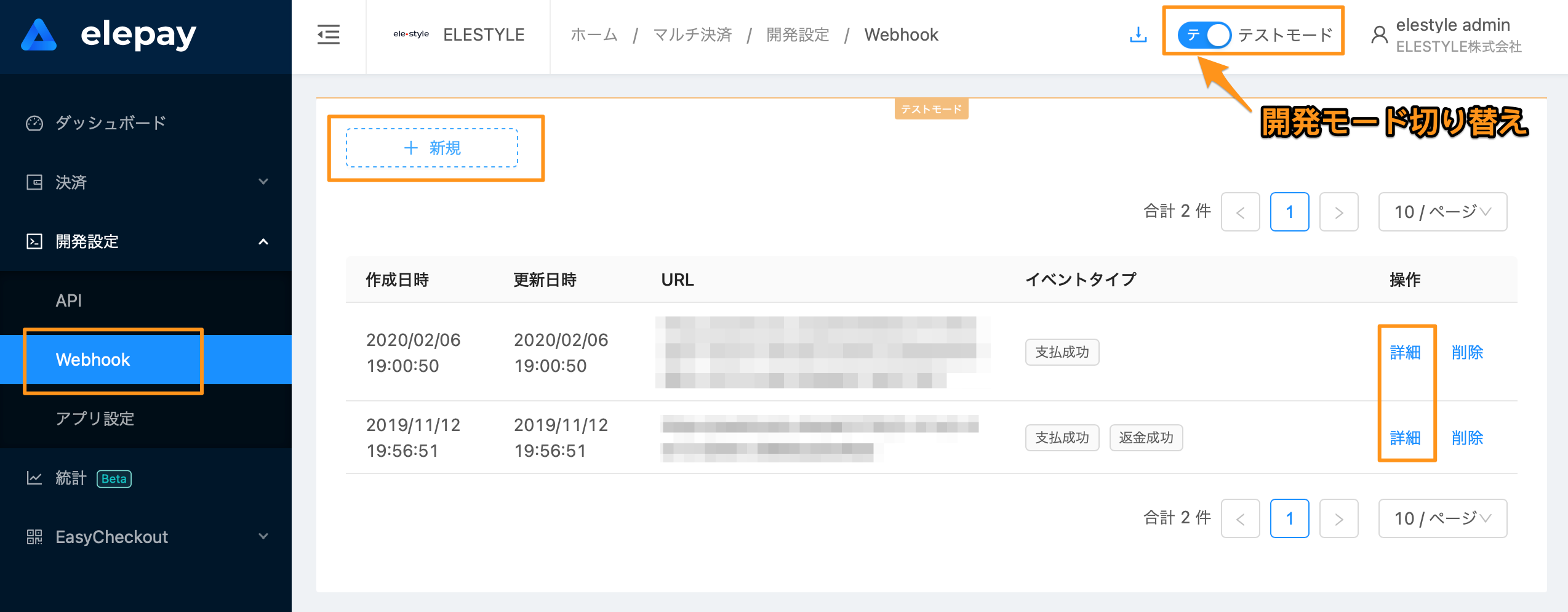
Task: Click the ＋ 新規 button
Action: pyautogui.click(x=432, y=148)
